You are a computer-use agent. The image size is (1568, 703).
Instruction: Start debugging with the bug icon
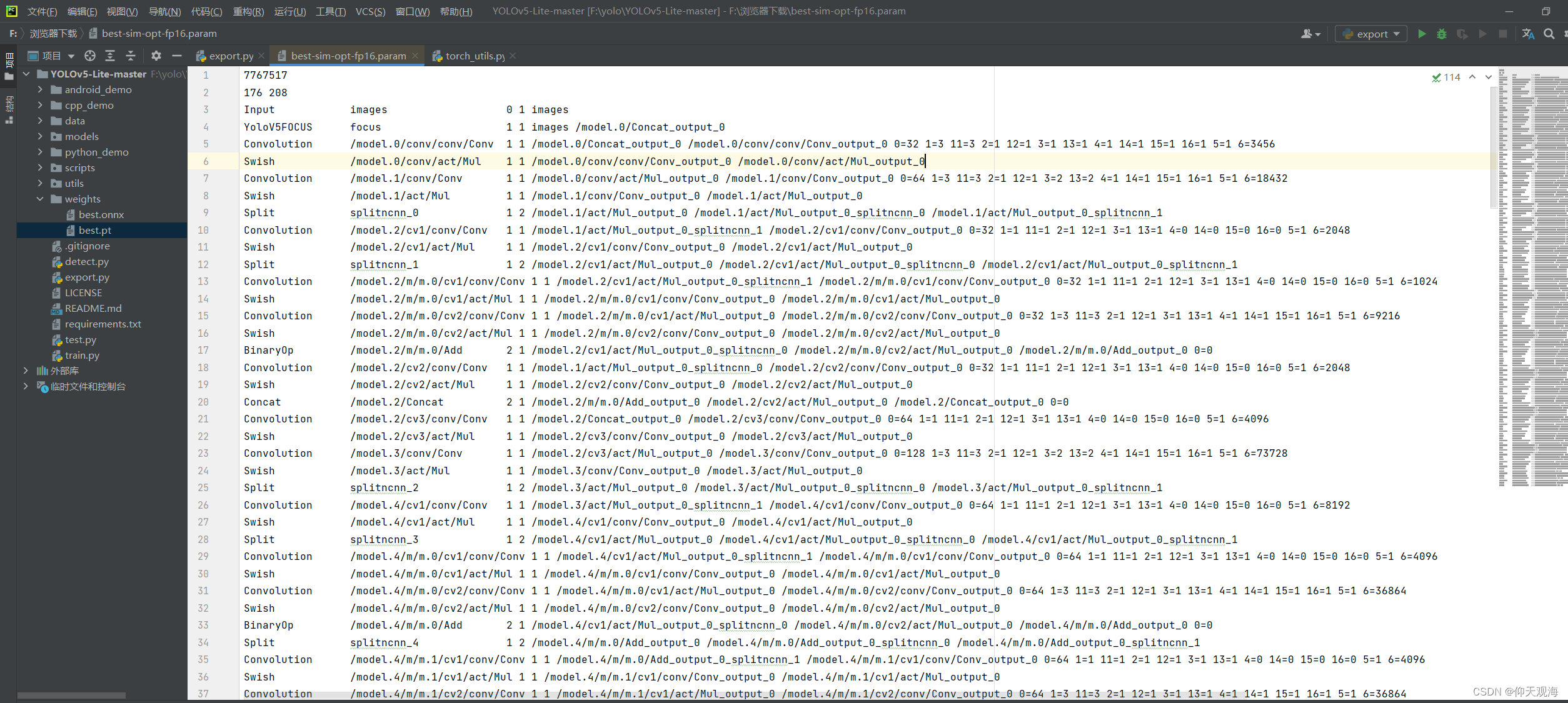[1442, 34]
